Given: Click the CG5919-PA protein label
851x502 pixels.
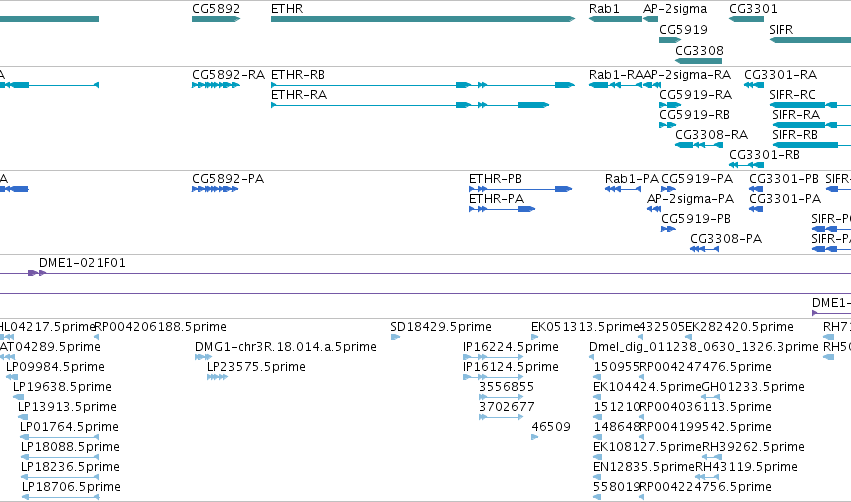Looking at the screenshot, I should (x=697, y=179).
